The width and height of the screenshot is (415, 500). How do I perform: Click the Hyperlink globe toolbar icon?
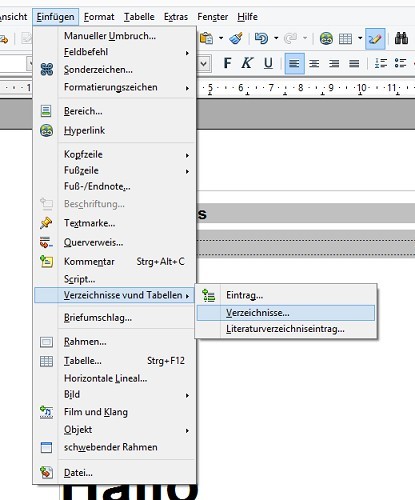326,39
